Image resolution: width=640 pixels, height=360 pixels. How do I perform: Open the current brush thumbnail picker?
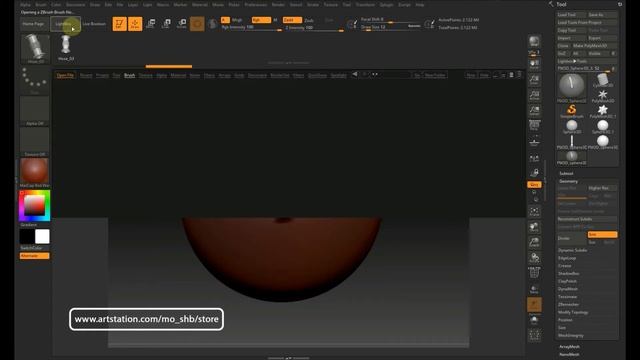point(35,48)
